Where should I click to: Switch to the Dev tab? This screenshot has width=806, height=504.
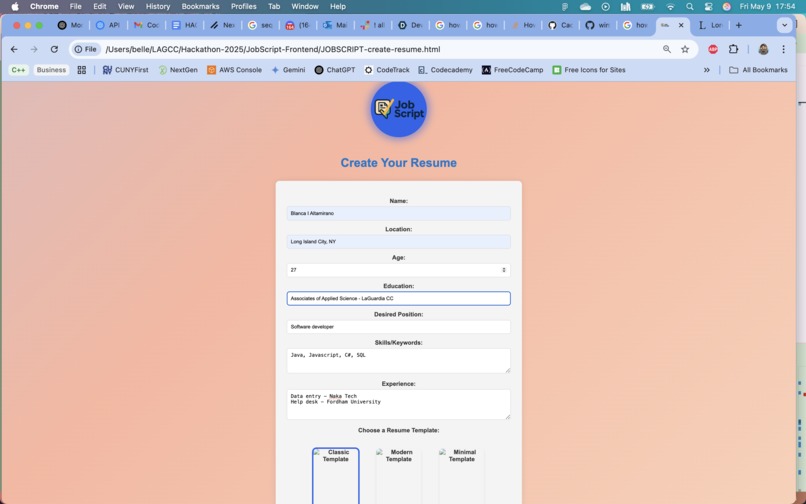(410, 25)
